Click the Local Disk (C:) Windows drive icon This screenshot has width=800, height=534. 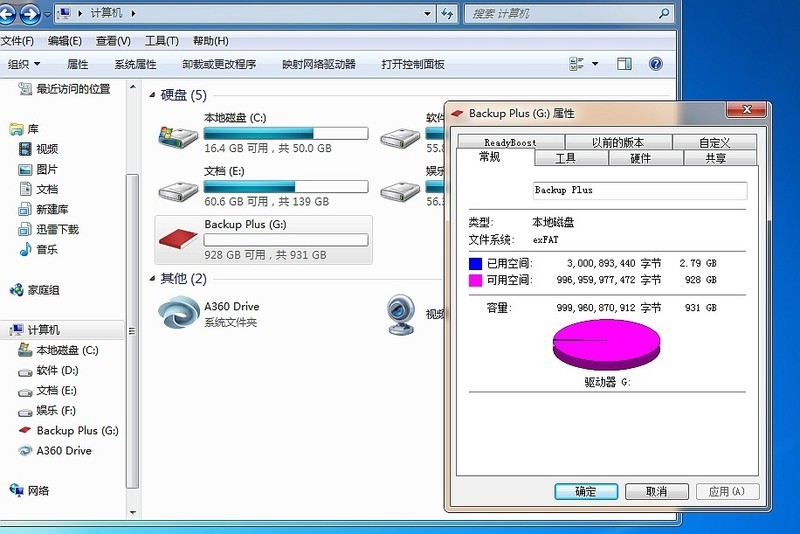[x=179, y=134]
